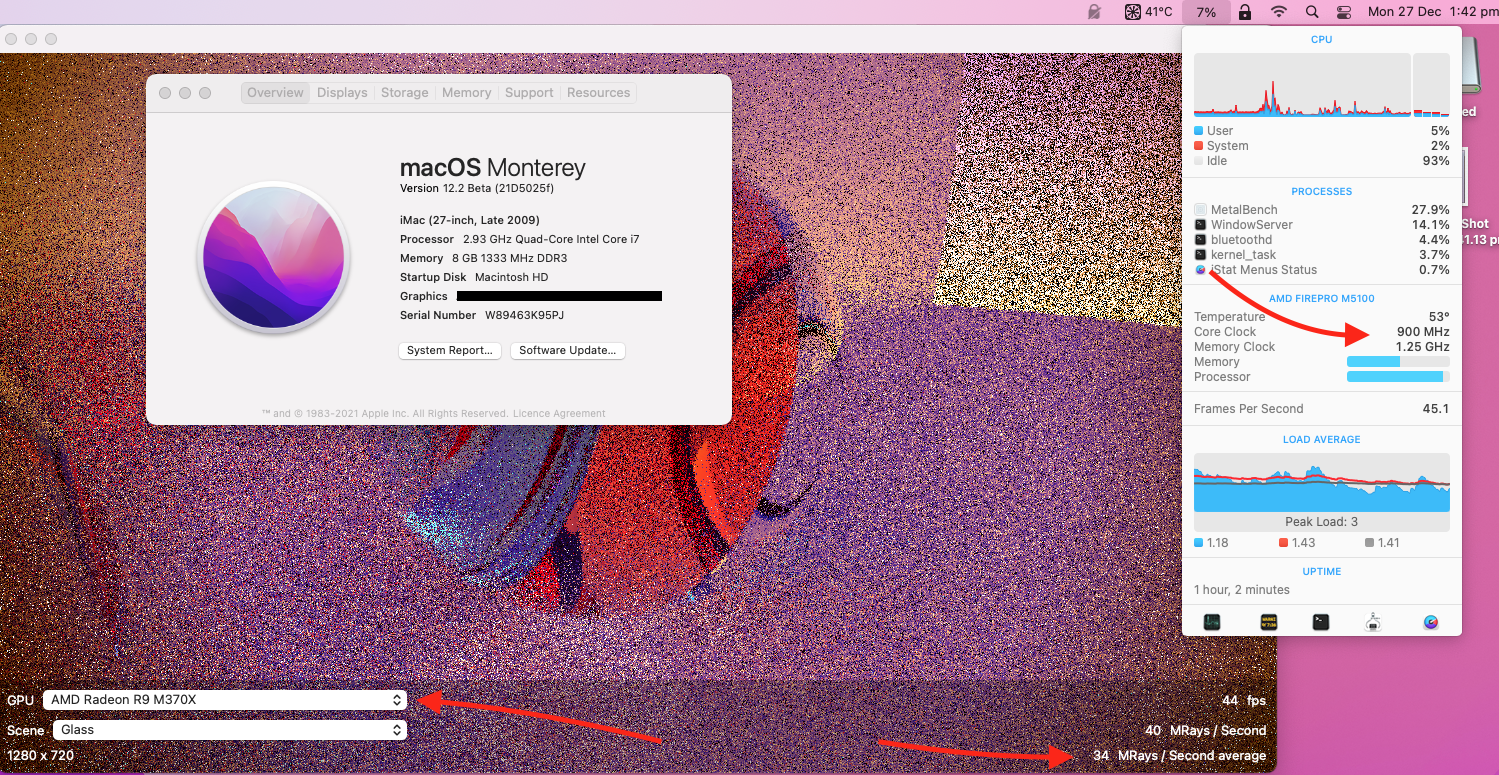1499x775 pixels.
Task: Click the WindowServer process name
Action: [1252, 225]
